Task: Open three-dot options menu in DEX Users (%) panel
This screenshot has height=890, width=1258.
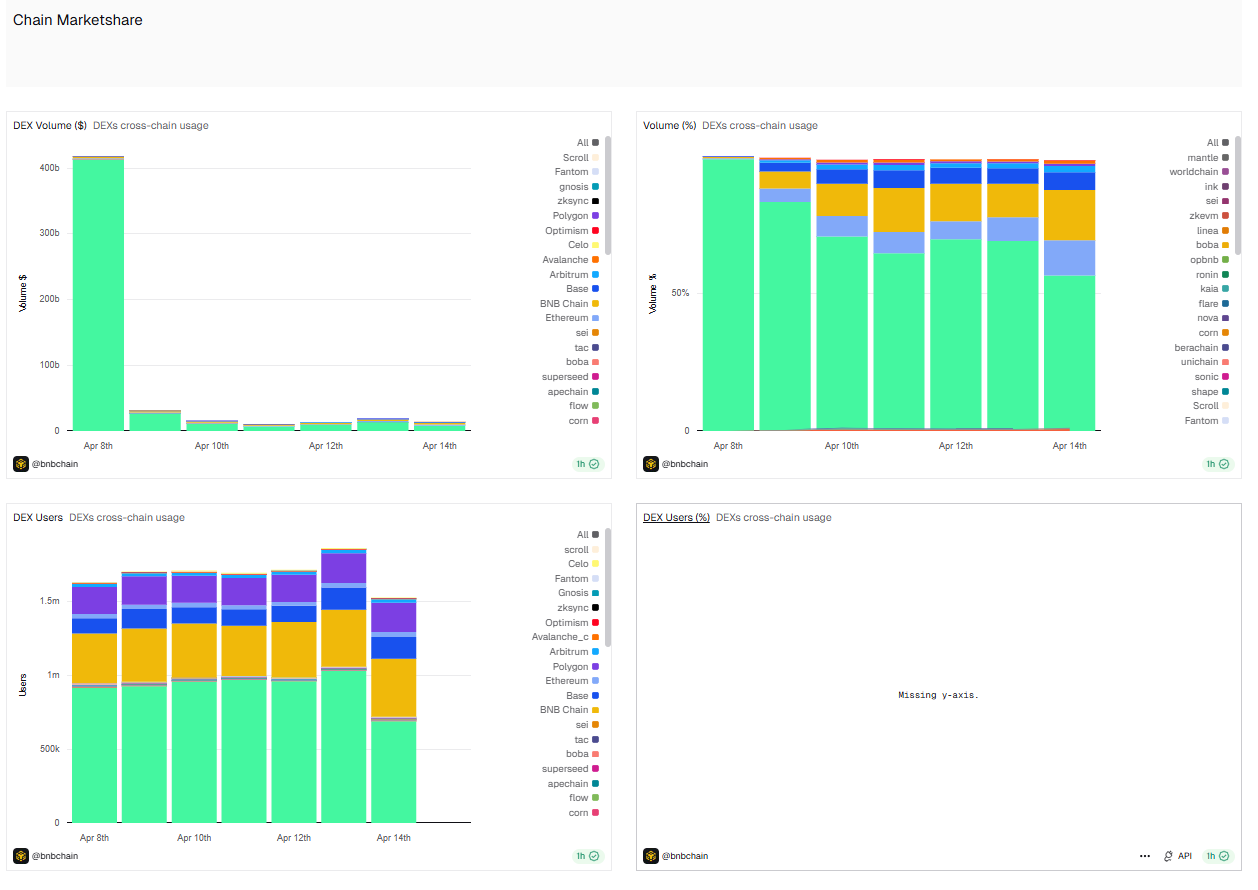Action: pos(1144,856)
